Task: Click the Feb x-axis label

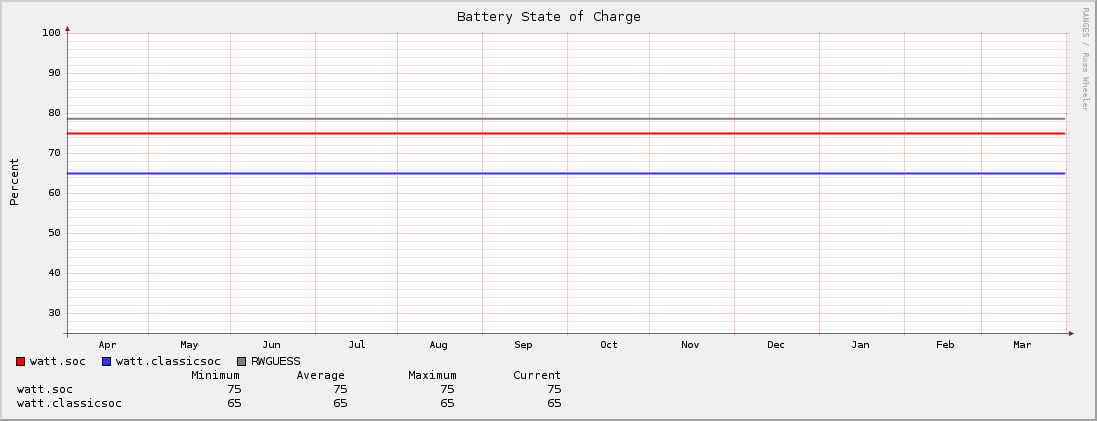Action: pos(945,345)
